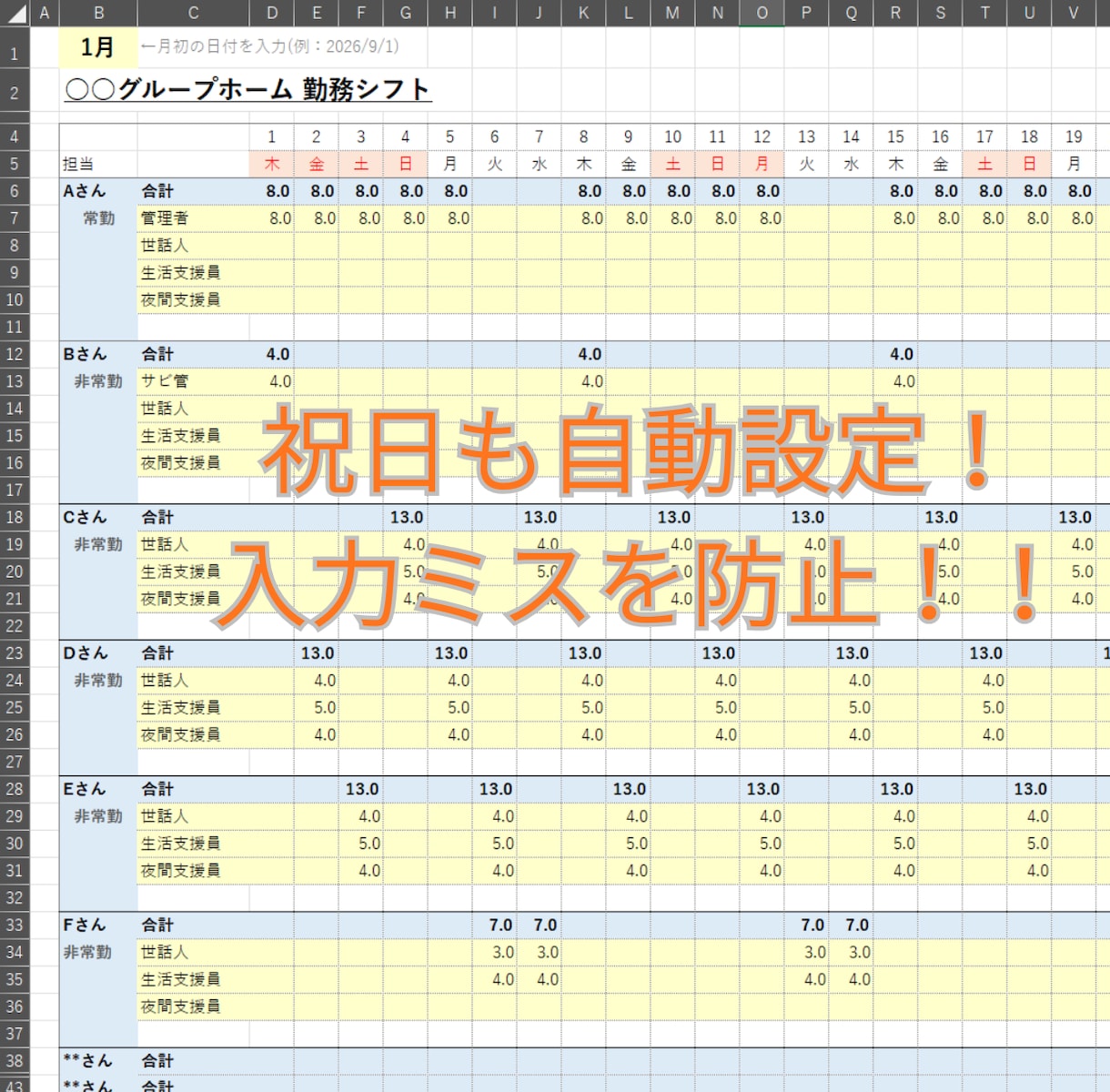Select row header 6
The width and height of the screenshot is (1110, 1092).
(15, 191)
